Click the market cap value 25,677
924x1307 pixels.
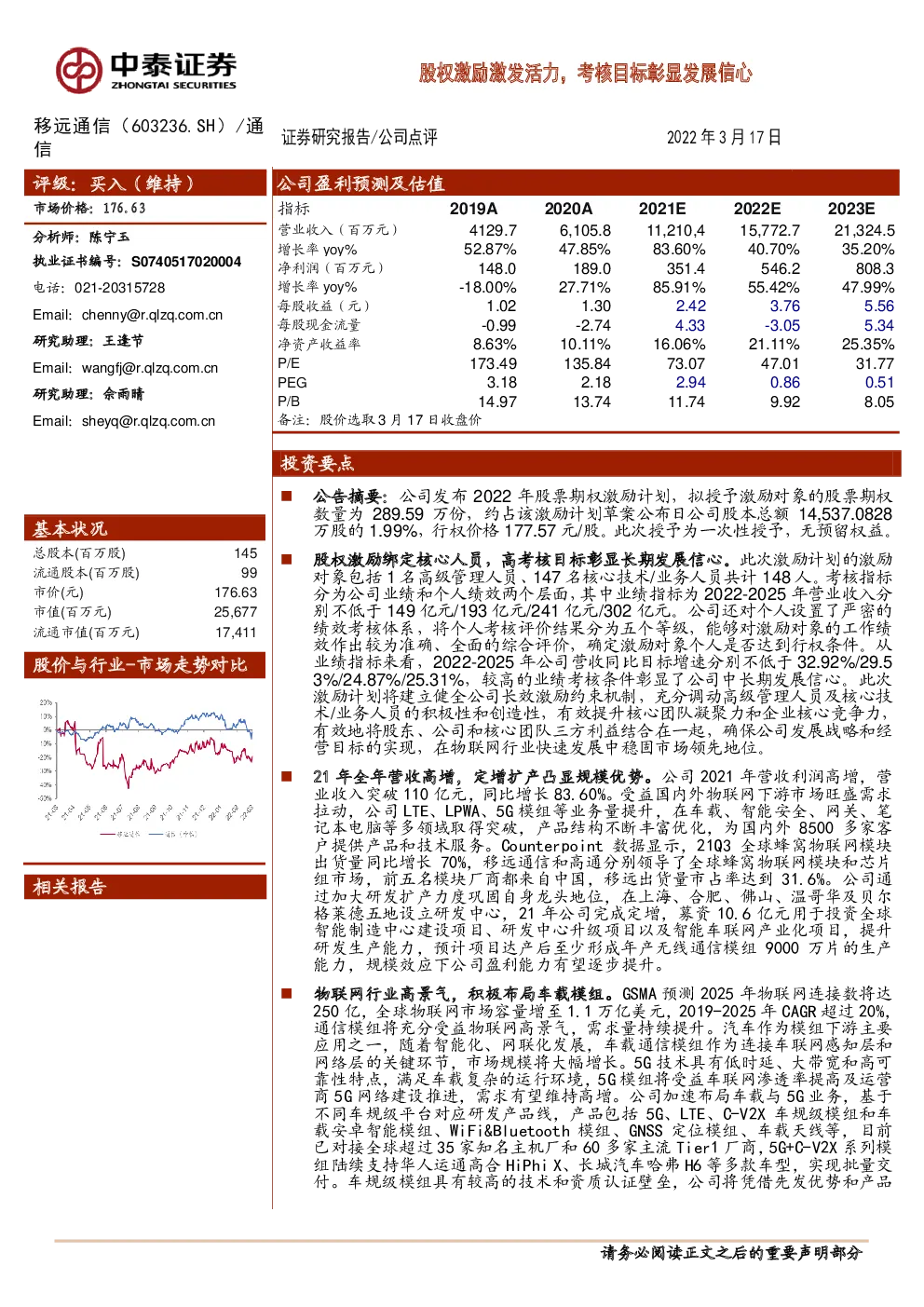point(236,612)
